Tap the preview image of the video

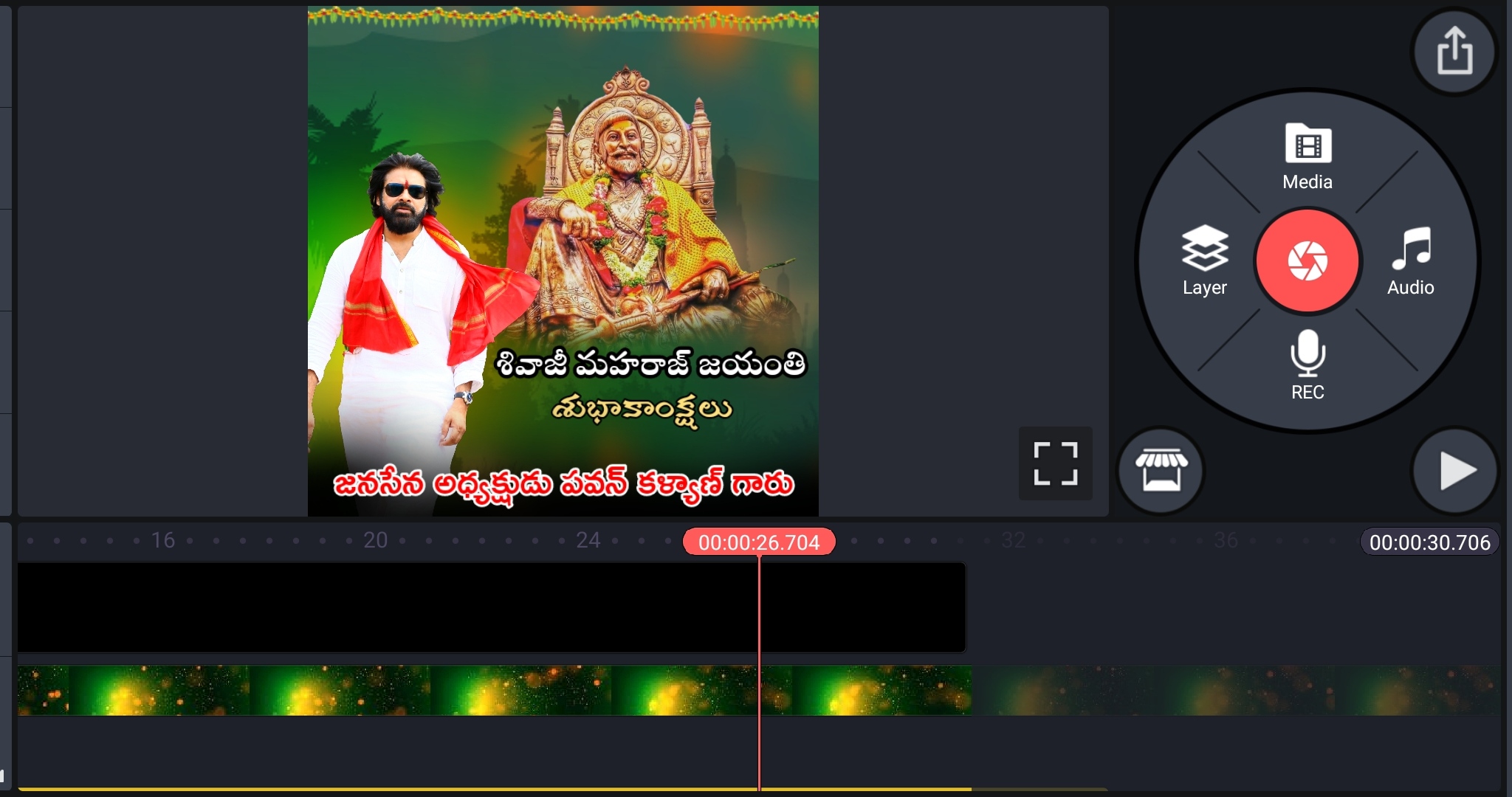[563, 261]
